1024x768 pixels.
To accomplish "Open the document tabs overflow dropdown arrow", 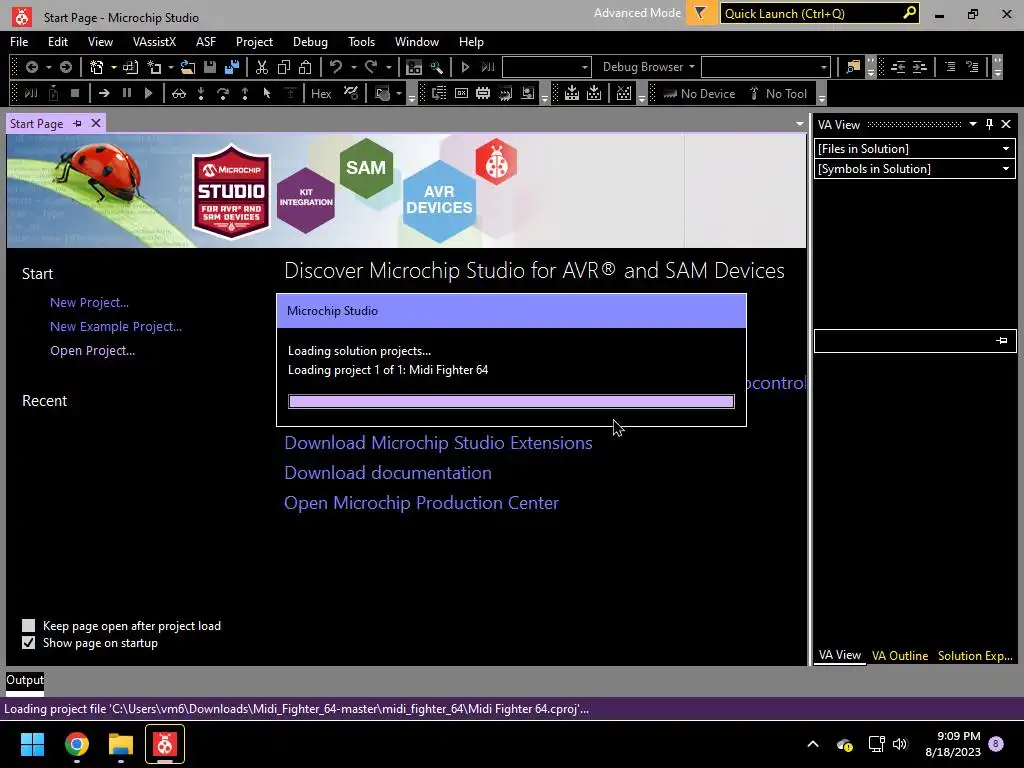I will pyautogui.click(x=799, y=124).
